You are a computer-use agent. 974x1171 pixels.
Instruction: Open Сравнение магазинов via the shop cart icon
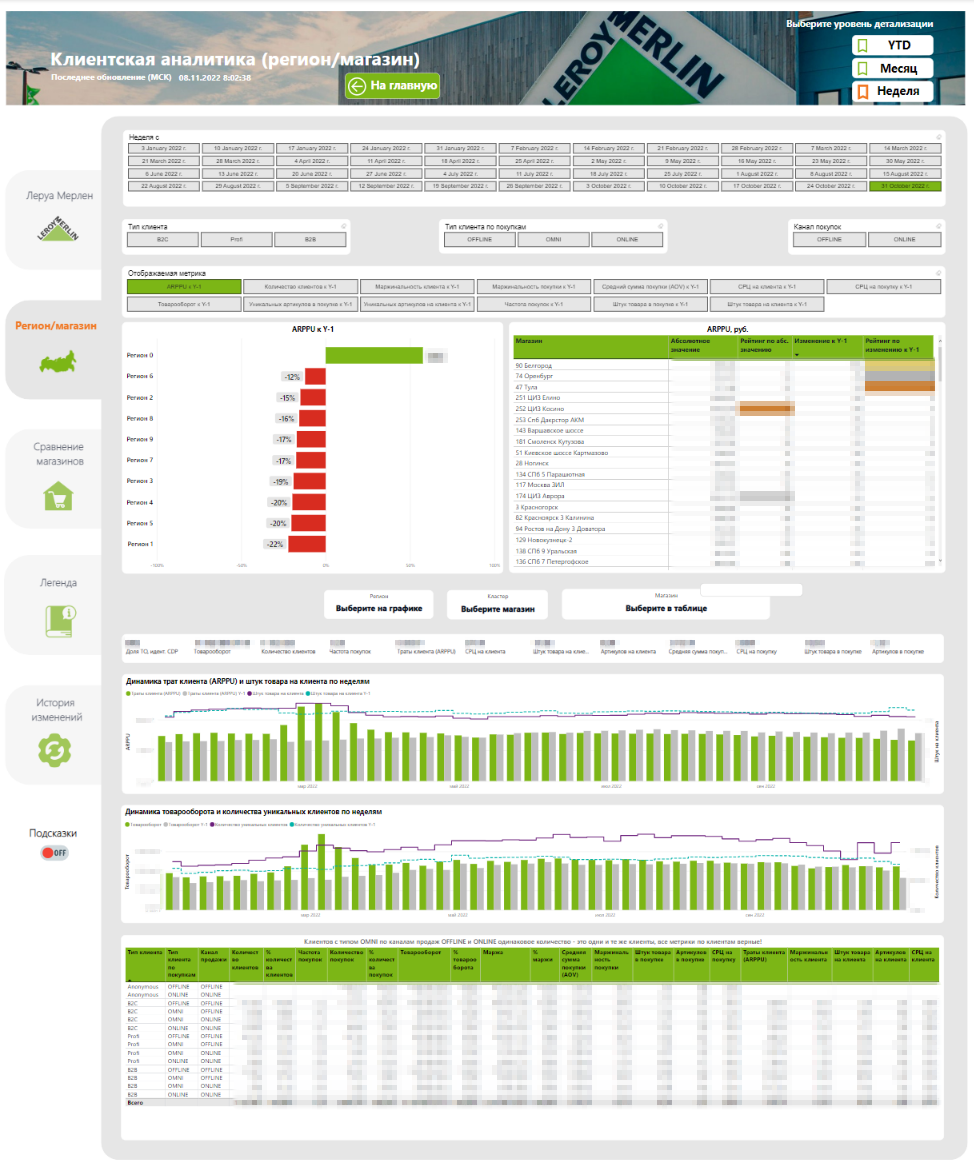58,496
